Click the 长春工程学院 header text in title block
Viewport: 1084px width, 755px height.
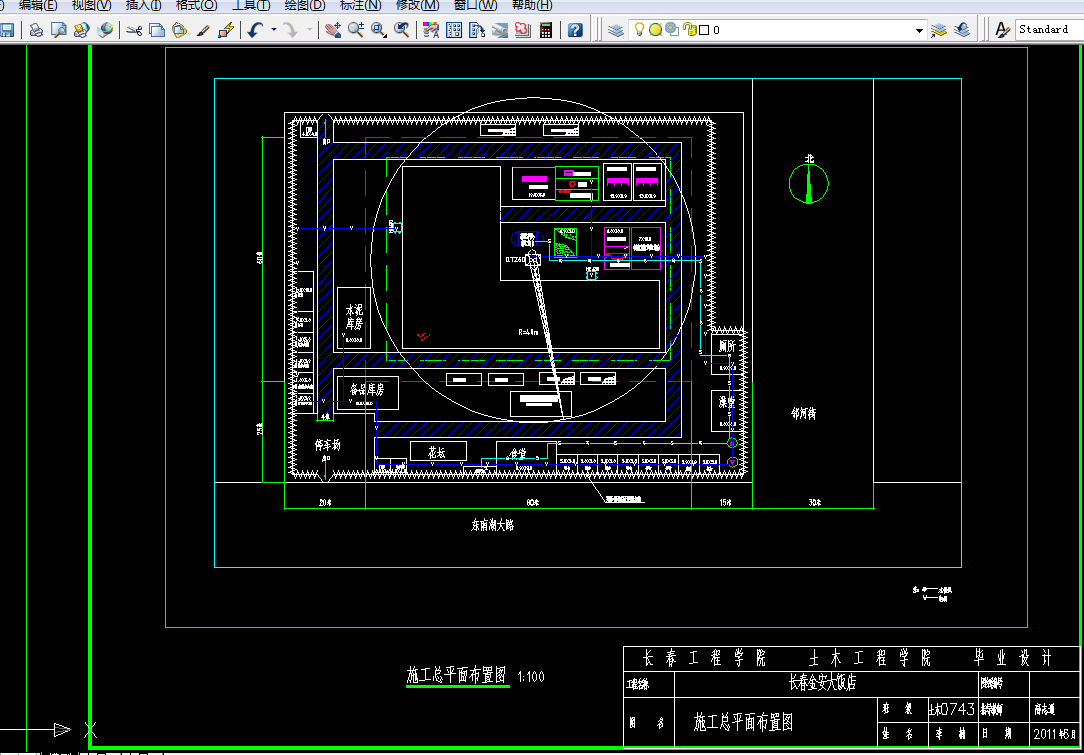[704, 658]
